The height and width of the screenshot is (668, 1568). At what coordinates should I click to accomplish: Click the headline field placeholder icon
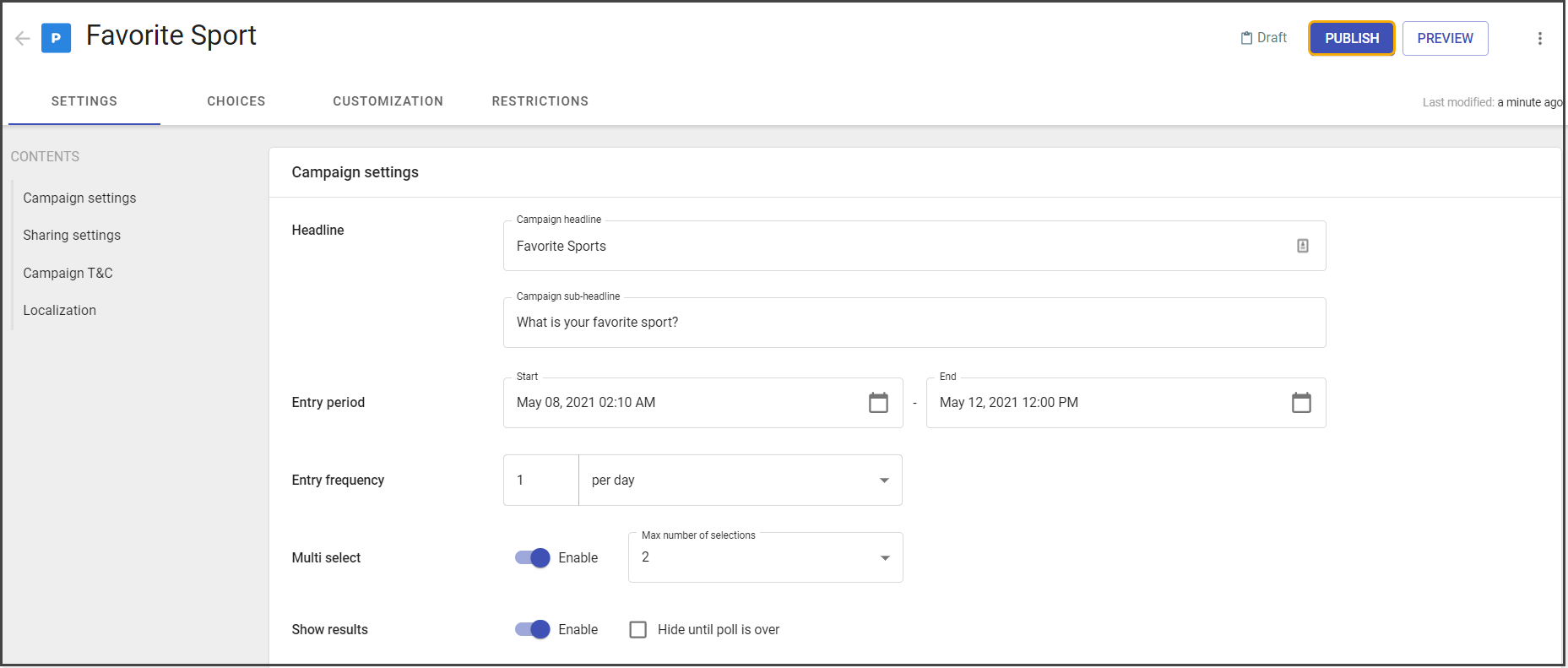[x=1303, y=246]
